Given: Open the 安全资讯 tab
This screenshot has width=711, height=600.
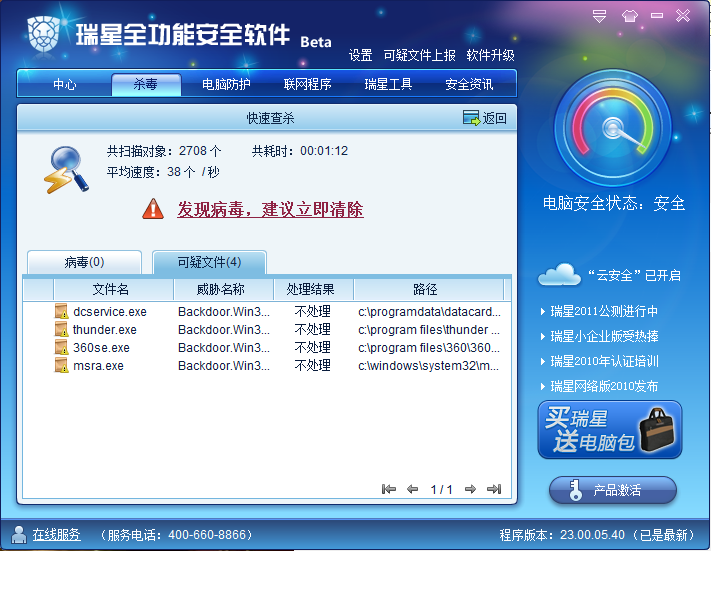Looking at the screenshot, I should click(469, 84).
